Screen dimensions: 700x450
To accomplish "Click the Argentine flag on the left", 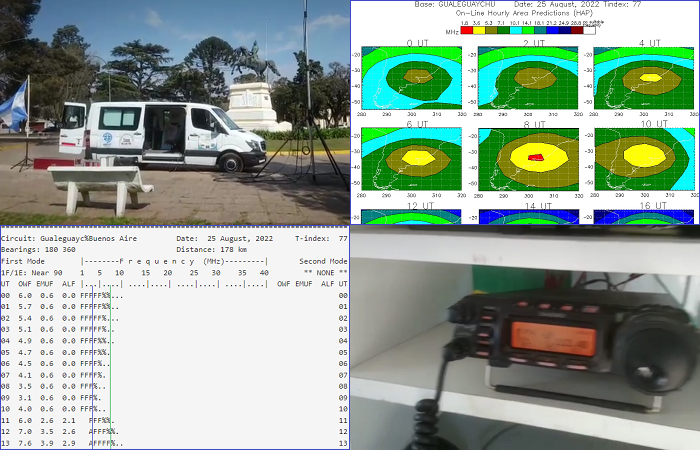I will point(14,104).
